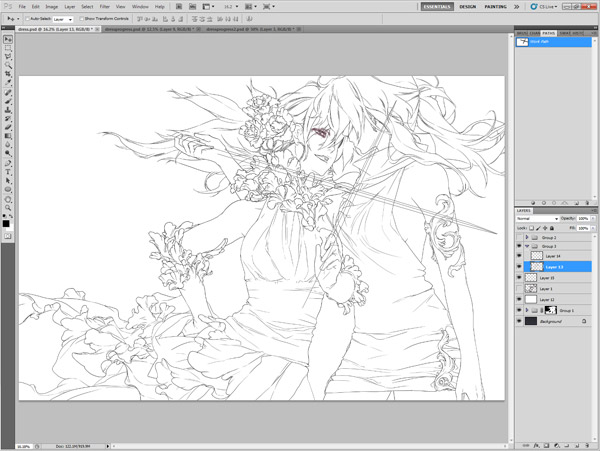This screenshot has width=600, height=451.
Task: Select the Clone Stamp tool
Action: point(8,110)
